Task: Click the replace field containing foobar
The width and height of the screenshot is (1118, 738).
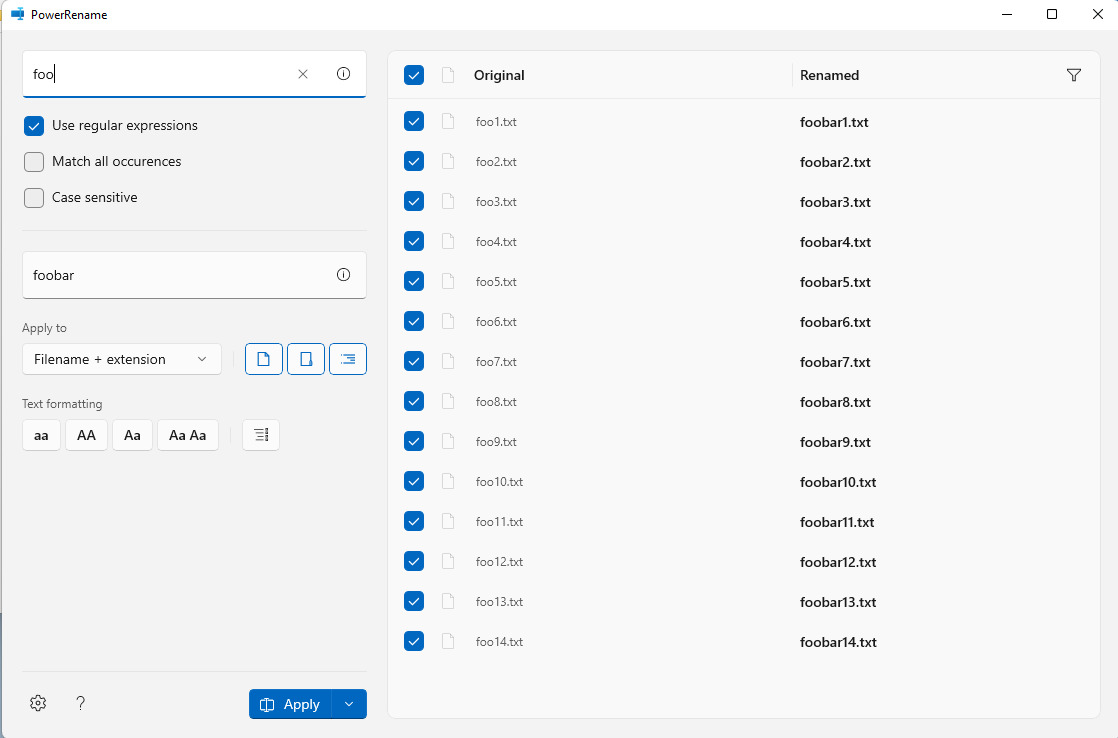Action: point(175,275)
